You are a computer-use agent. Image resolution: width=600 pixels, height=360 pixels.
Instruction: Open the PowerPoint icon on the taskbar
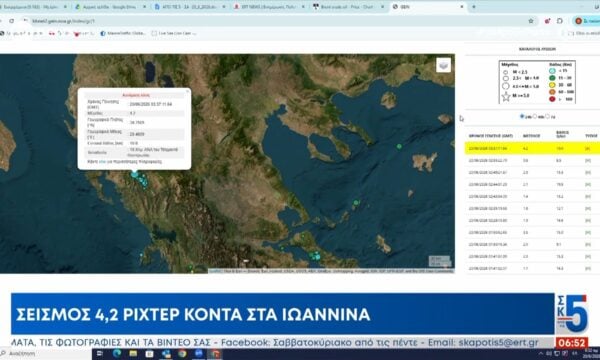[x=215, y=354]
